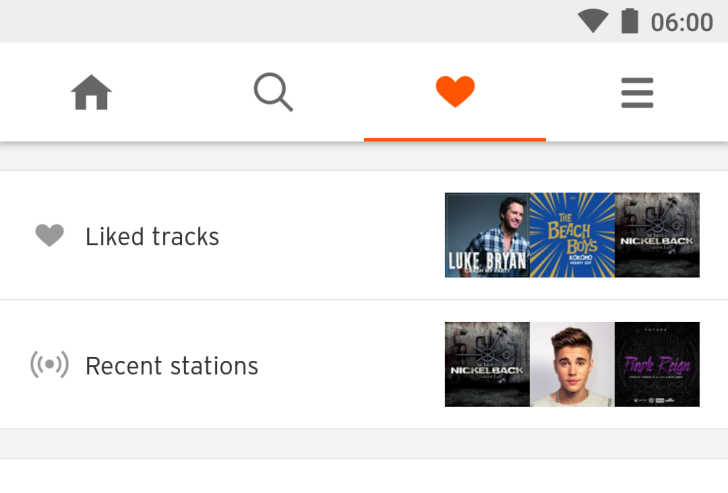Screen dimensions: 728x493
Task: Select the Luke Bryan album cover
Action: click(x=487, y=235)
